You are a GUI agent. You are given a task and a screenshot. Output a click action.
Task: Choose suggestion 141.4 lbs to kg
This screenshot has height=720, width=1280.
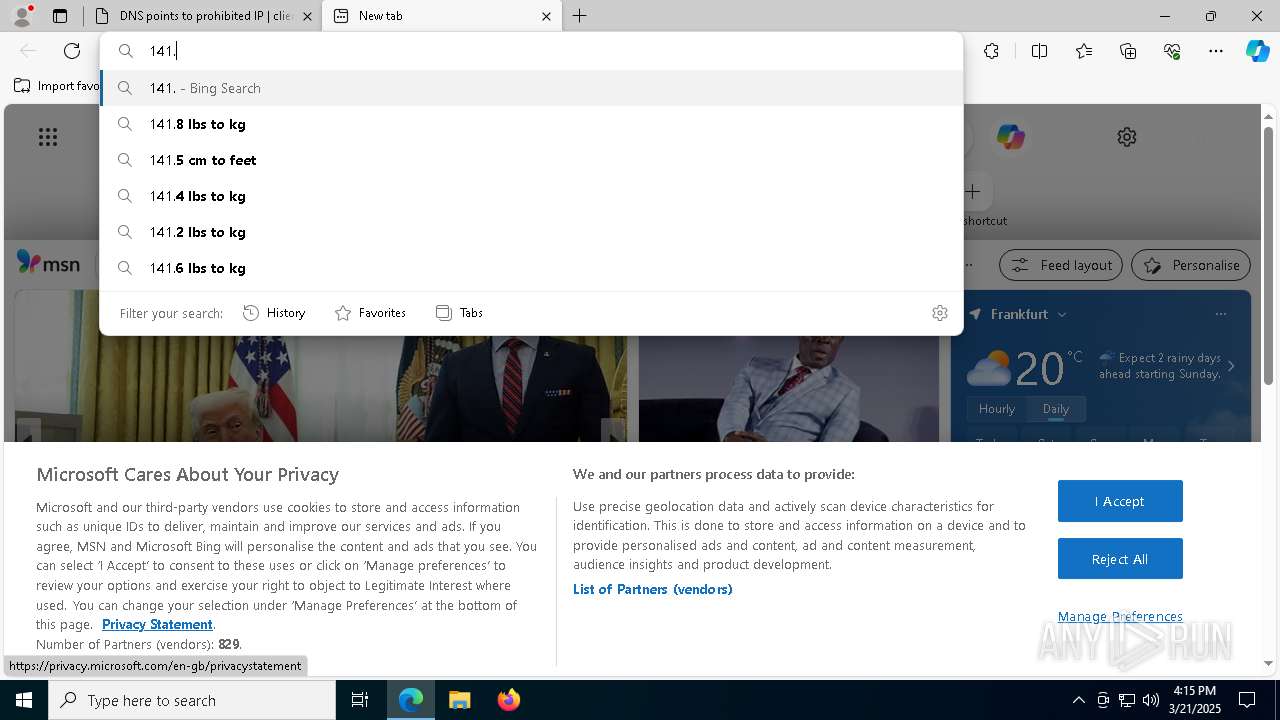[532, 196]
